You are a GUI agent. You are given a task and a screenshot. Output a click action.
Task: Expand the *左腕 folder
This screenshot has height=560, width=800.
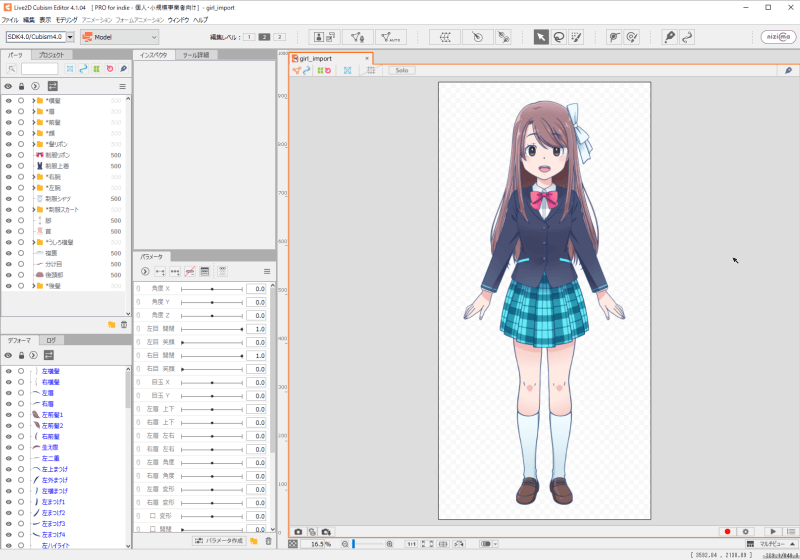34,188
